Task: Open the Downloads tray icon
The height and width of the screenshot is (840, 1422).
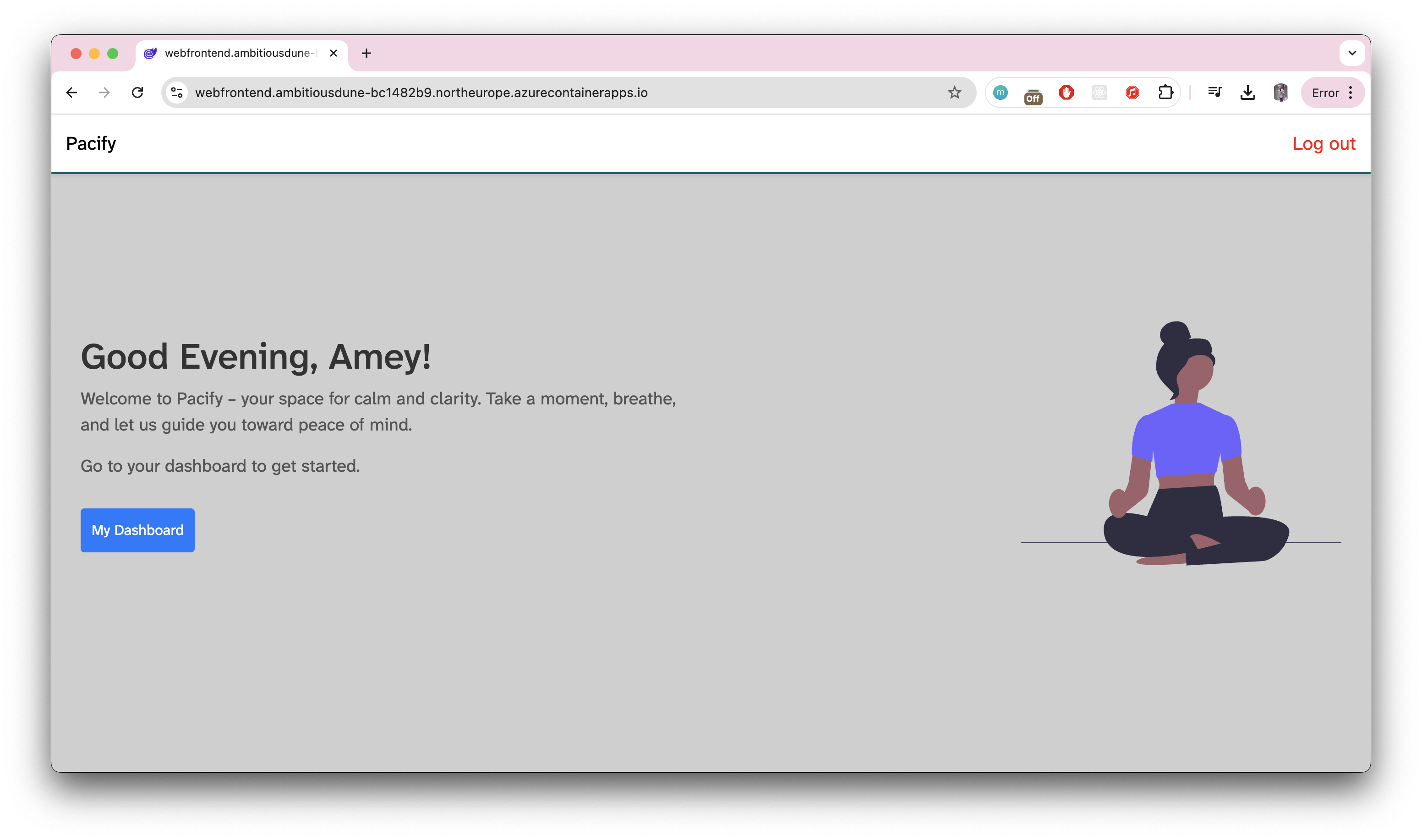Action: 1247,92
